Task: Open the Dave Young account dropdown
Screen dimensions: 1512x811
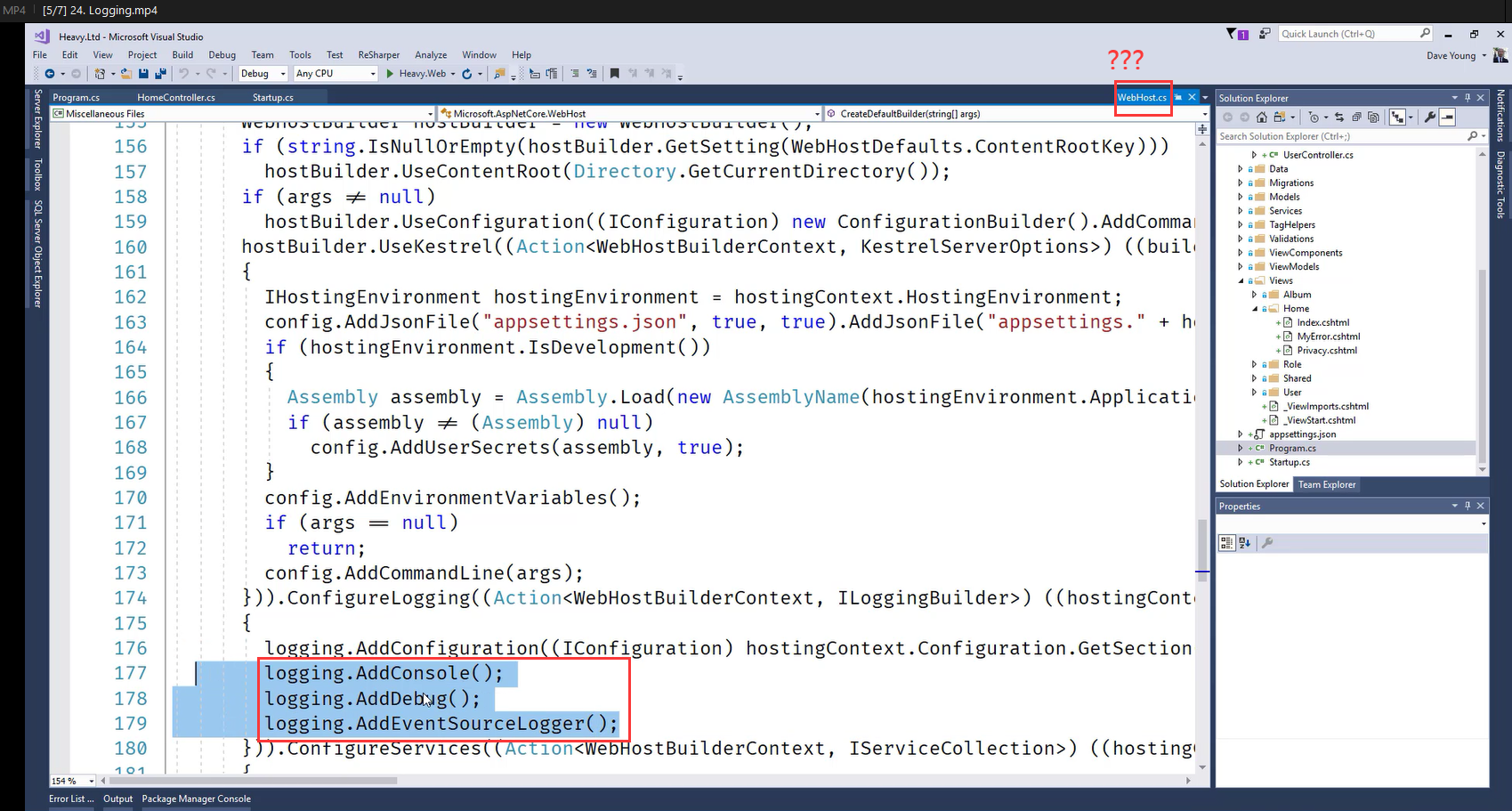Action: point(1457,55)
